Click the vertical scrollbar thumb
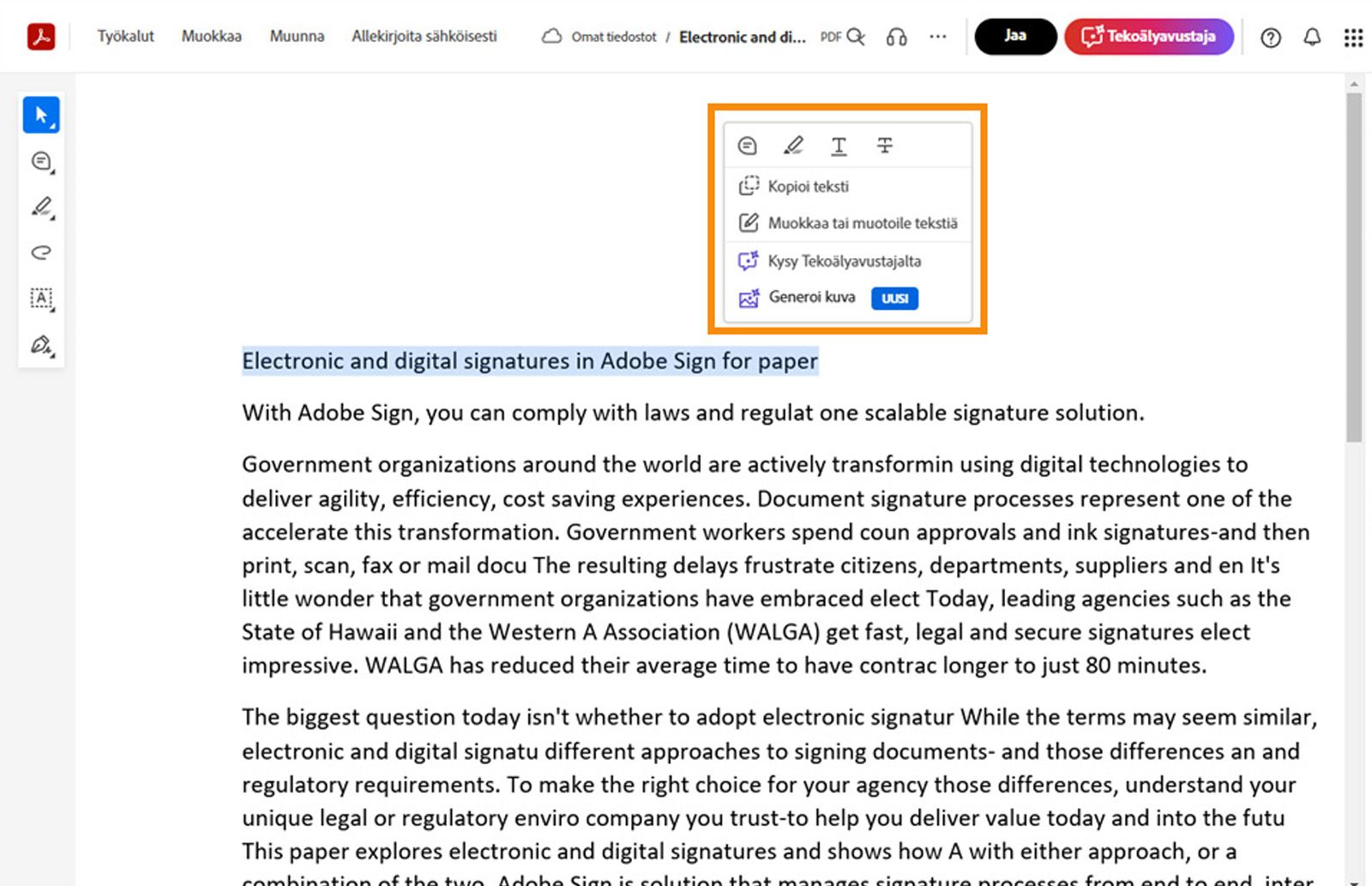1372x886 pixels. (1354, 268)
